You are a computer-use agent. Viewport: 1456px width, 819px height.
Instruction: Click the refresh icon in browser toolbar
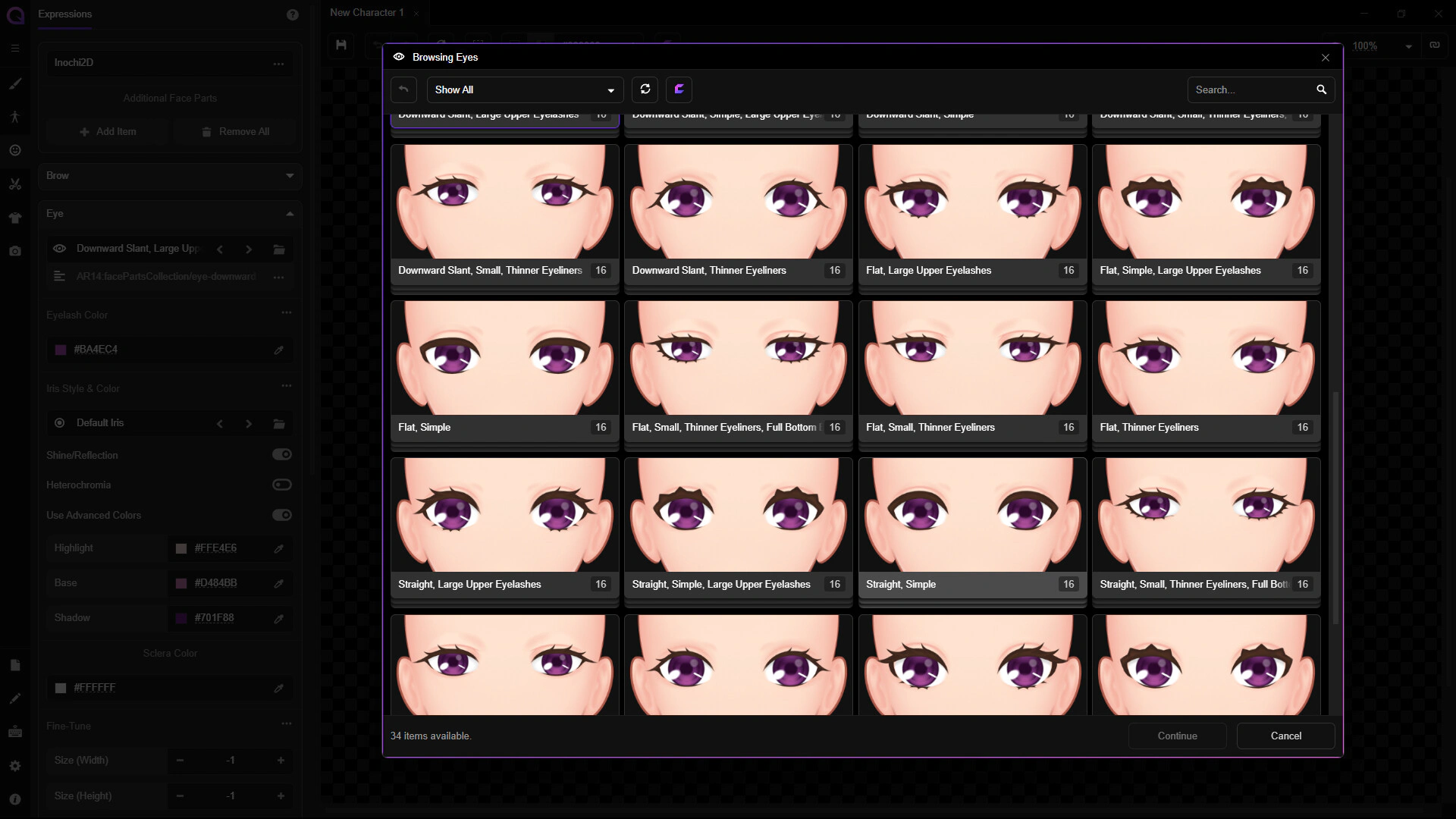coord(645,89)
